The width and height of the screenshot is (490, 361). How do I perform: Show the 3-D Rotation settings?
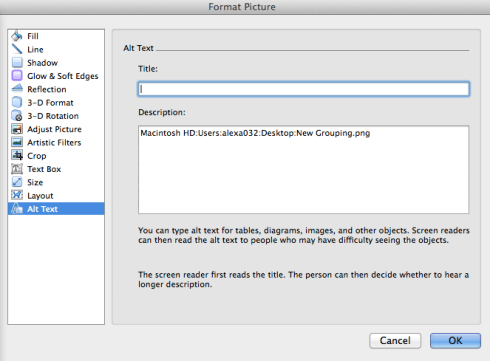56,116
